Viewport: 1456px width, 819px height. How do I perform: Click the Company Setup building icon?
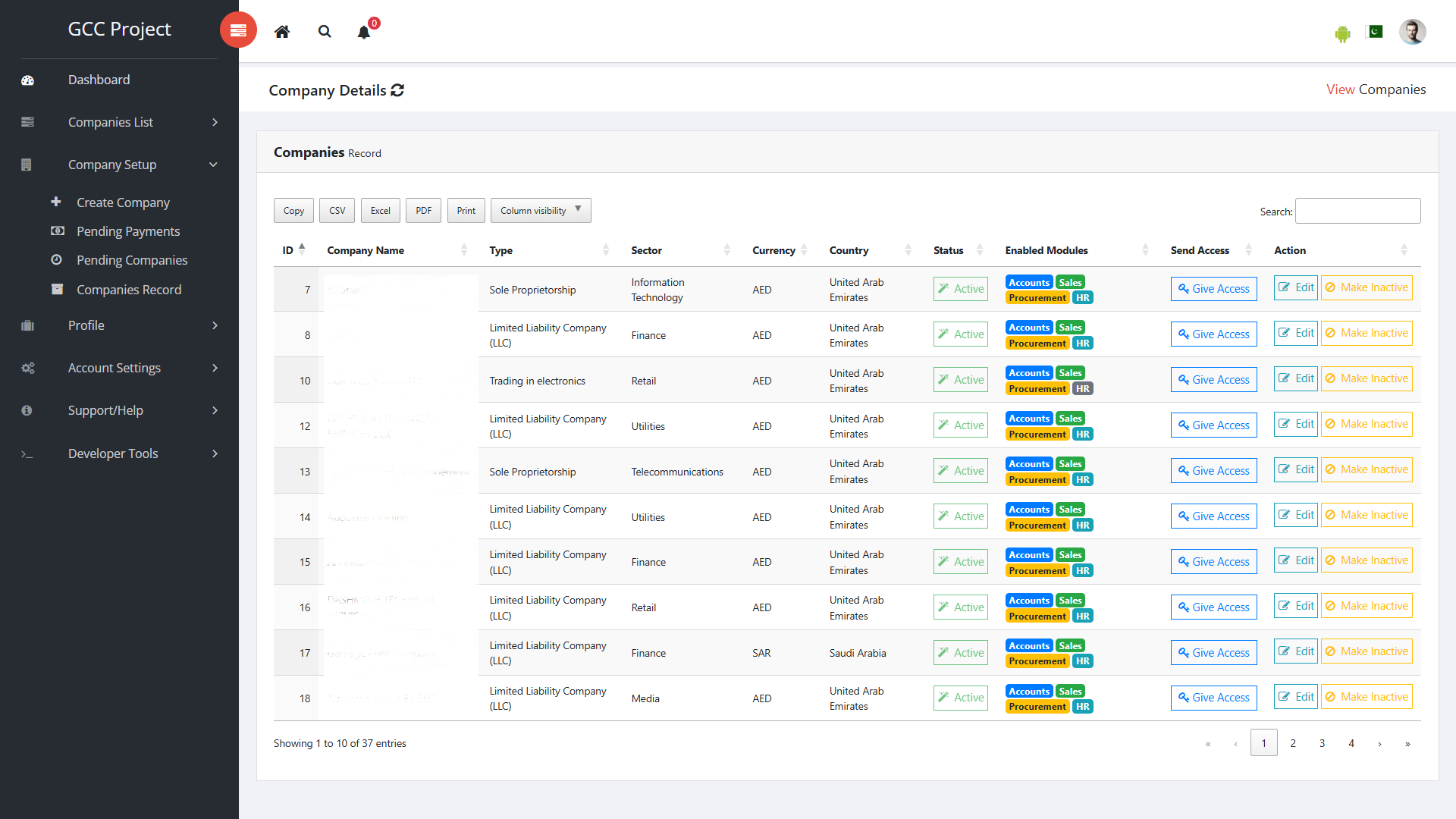pyautogui.click(x=27, y=165)
